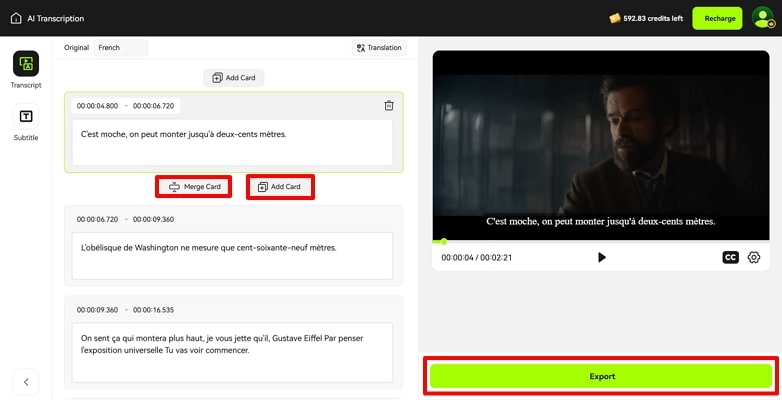
Task: Click the Recharge button
Action: 719,18
